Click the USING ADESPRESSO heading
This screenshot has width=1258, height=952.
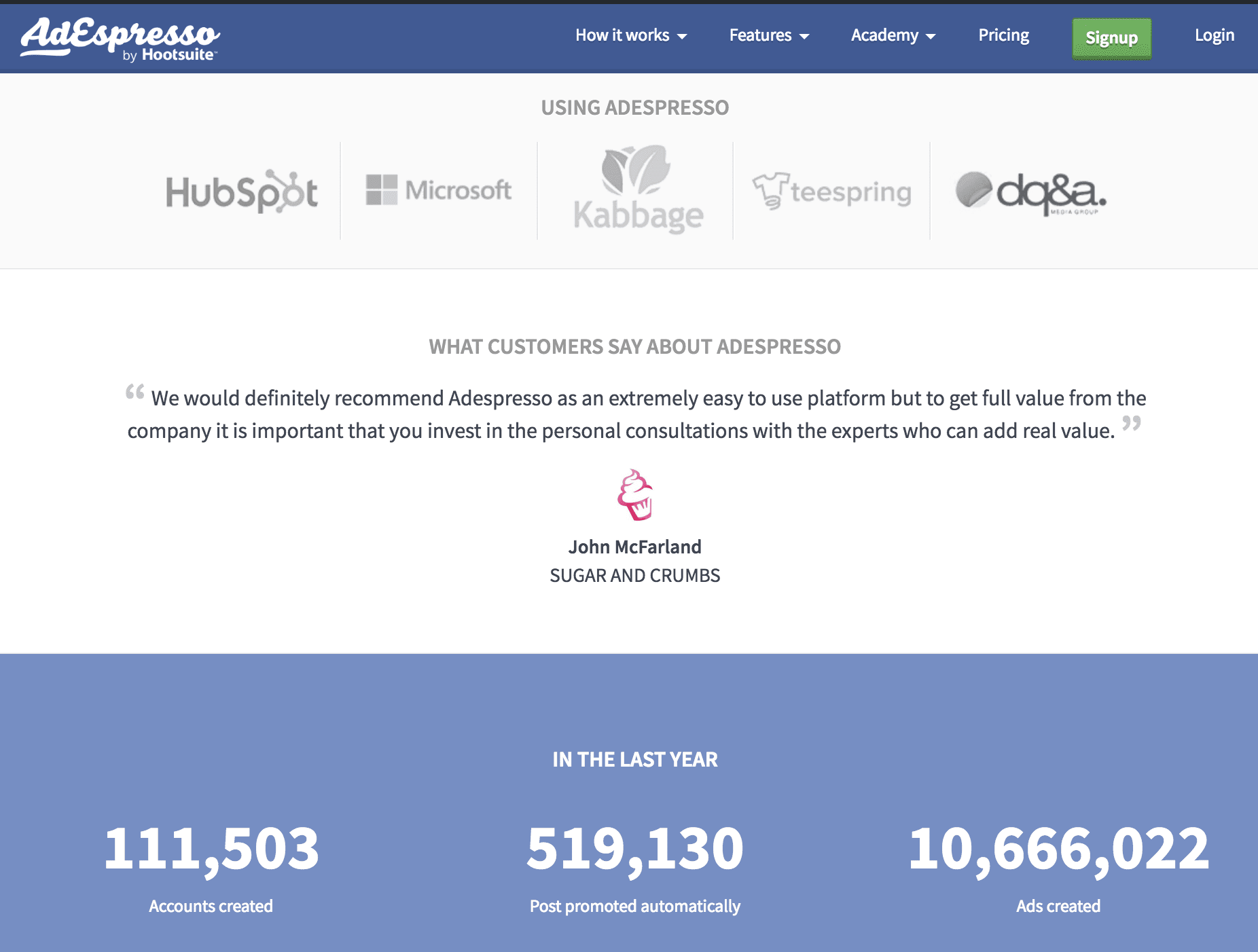(x=634, y=108)
